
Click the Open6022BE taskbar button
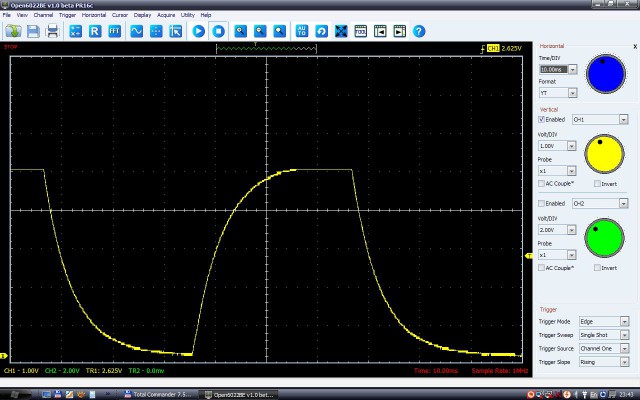click(x=241, y=394)
